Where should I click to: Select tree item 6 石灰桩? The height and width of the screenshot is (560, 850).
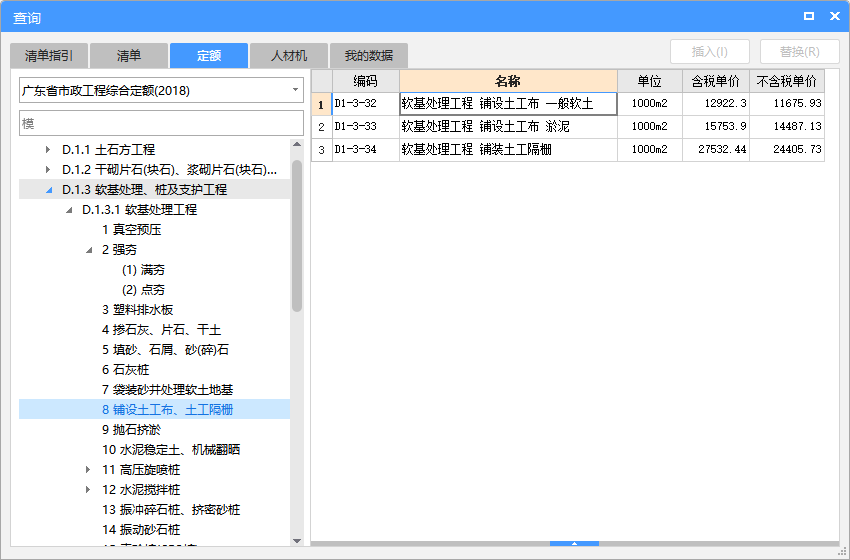point(125,370)
